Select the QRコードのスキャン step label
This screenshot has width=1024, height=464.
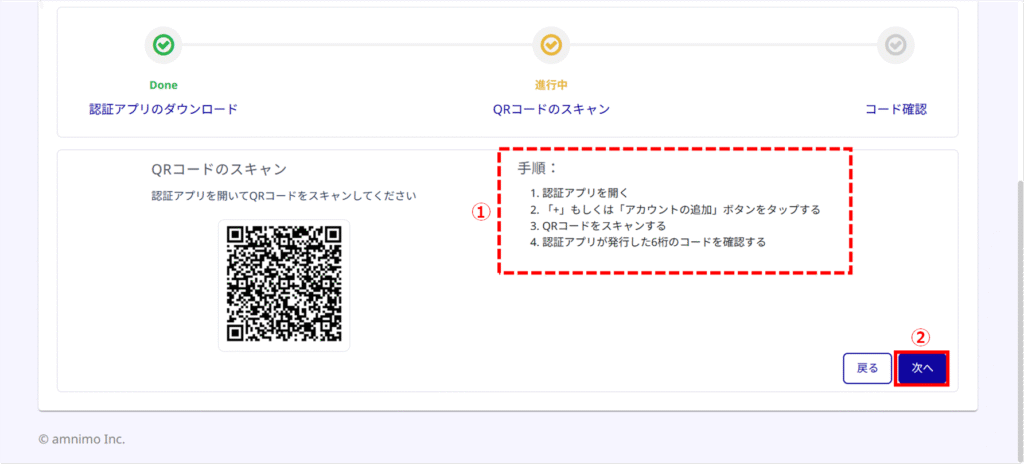click(x=551, y=109)
